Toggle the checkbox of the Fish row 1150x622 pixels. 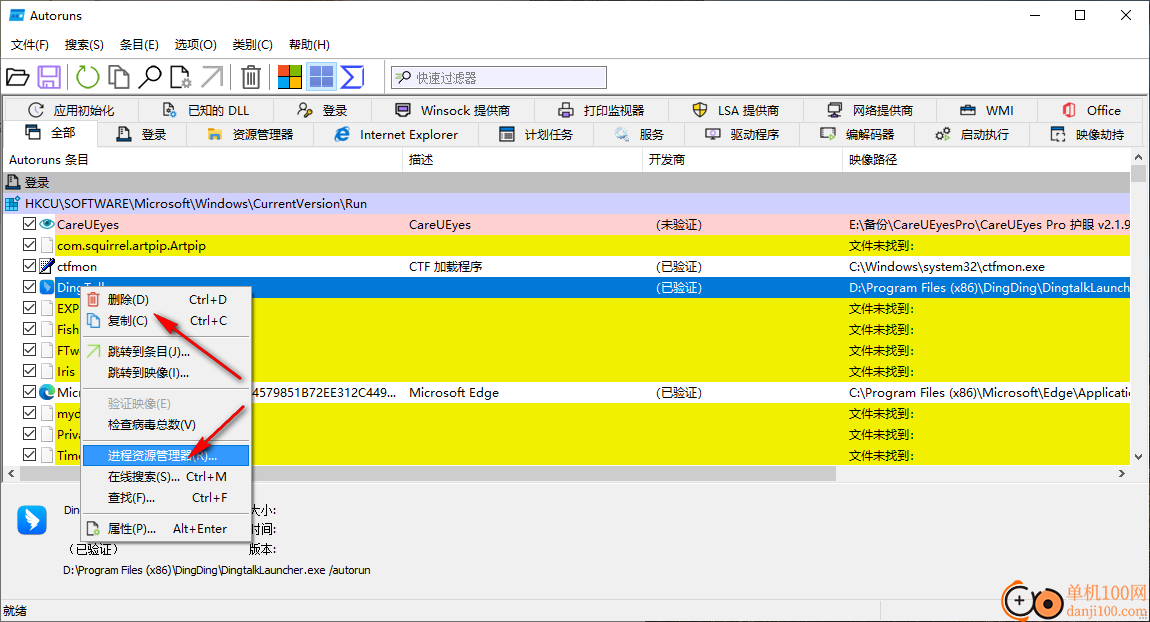(x=29, y=329)
